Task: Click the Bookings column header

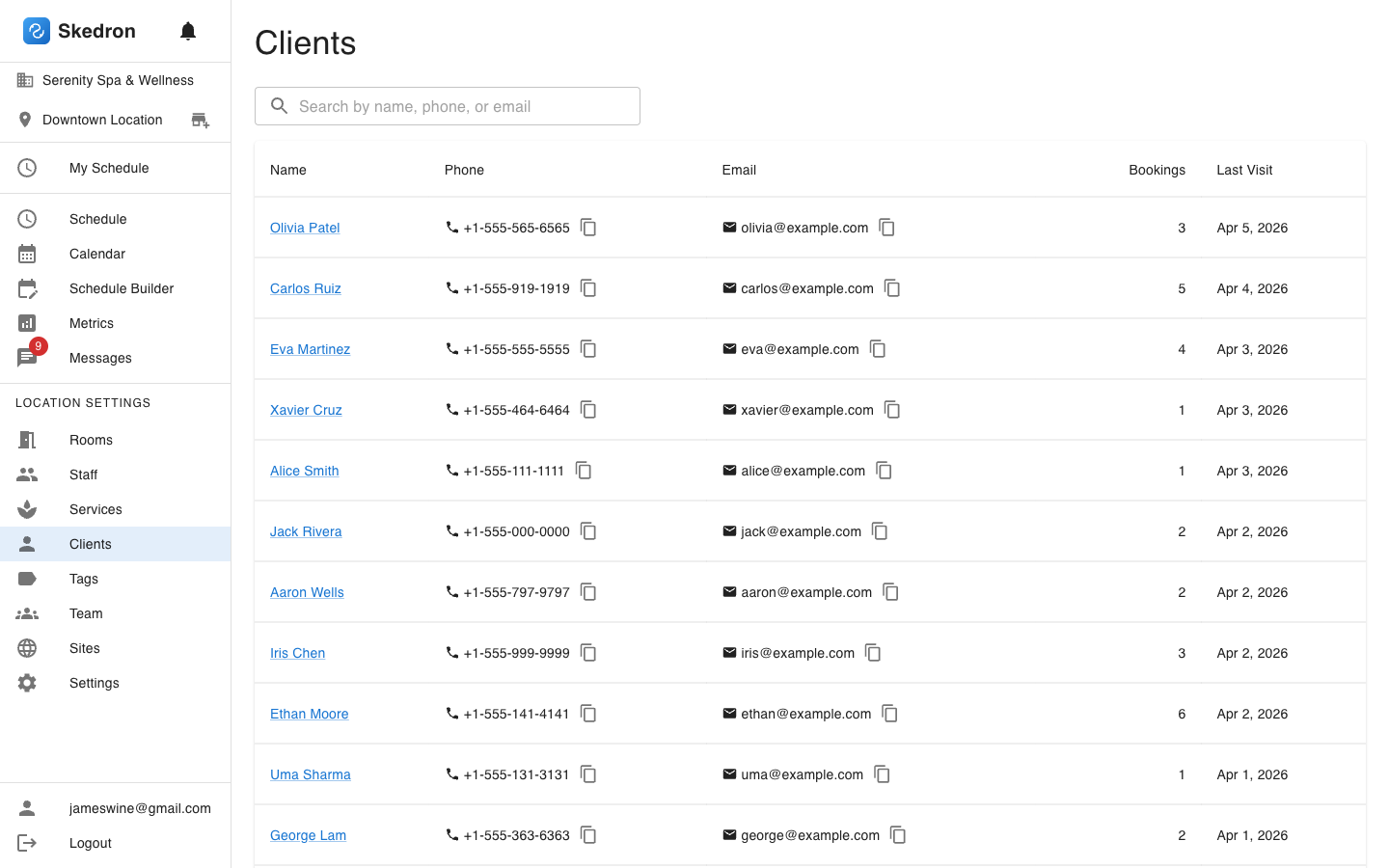Action: pyautogui.click(x=1157, y=170)
